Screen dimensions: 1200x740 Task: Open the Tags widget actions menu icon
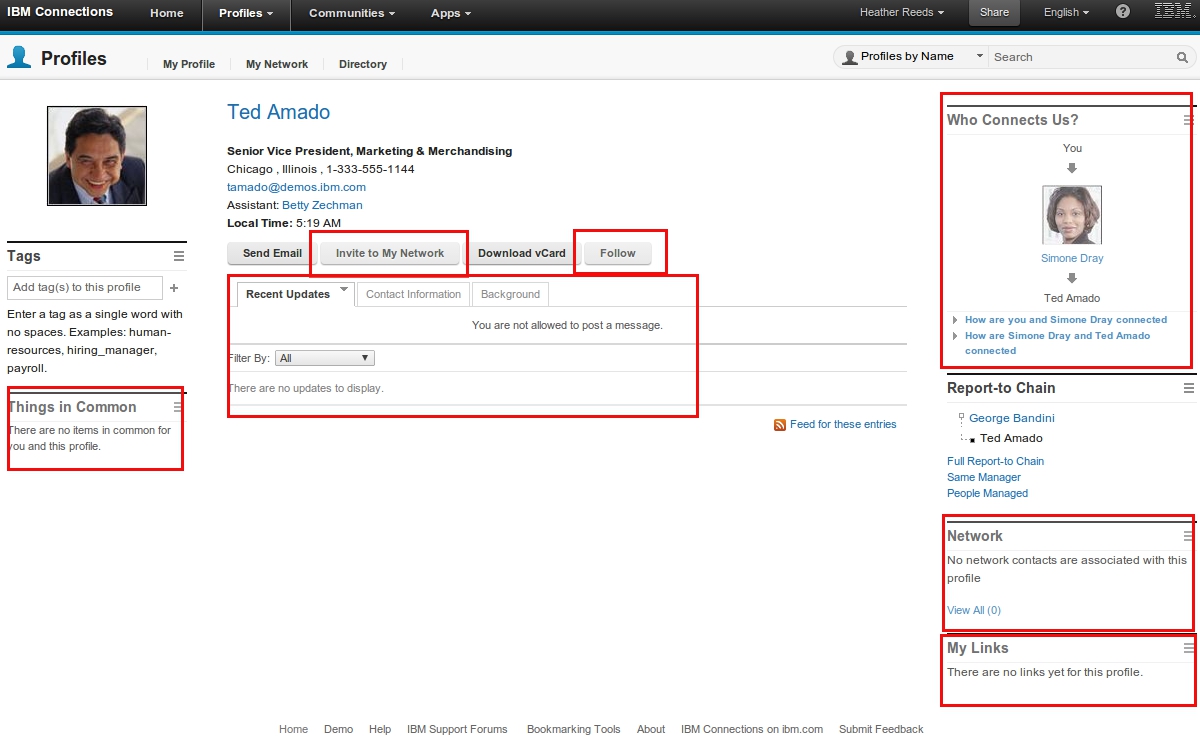point(179,256)
